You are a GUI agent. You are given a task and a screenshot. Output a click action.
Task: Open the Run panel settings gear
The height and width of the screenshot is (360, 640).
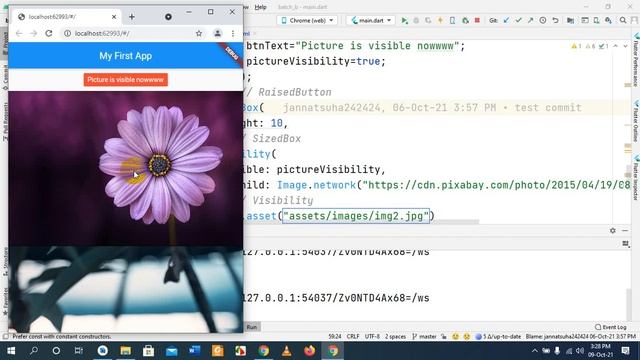pyautogui.click(x=613, y=231)
